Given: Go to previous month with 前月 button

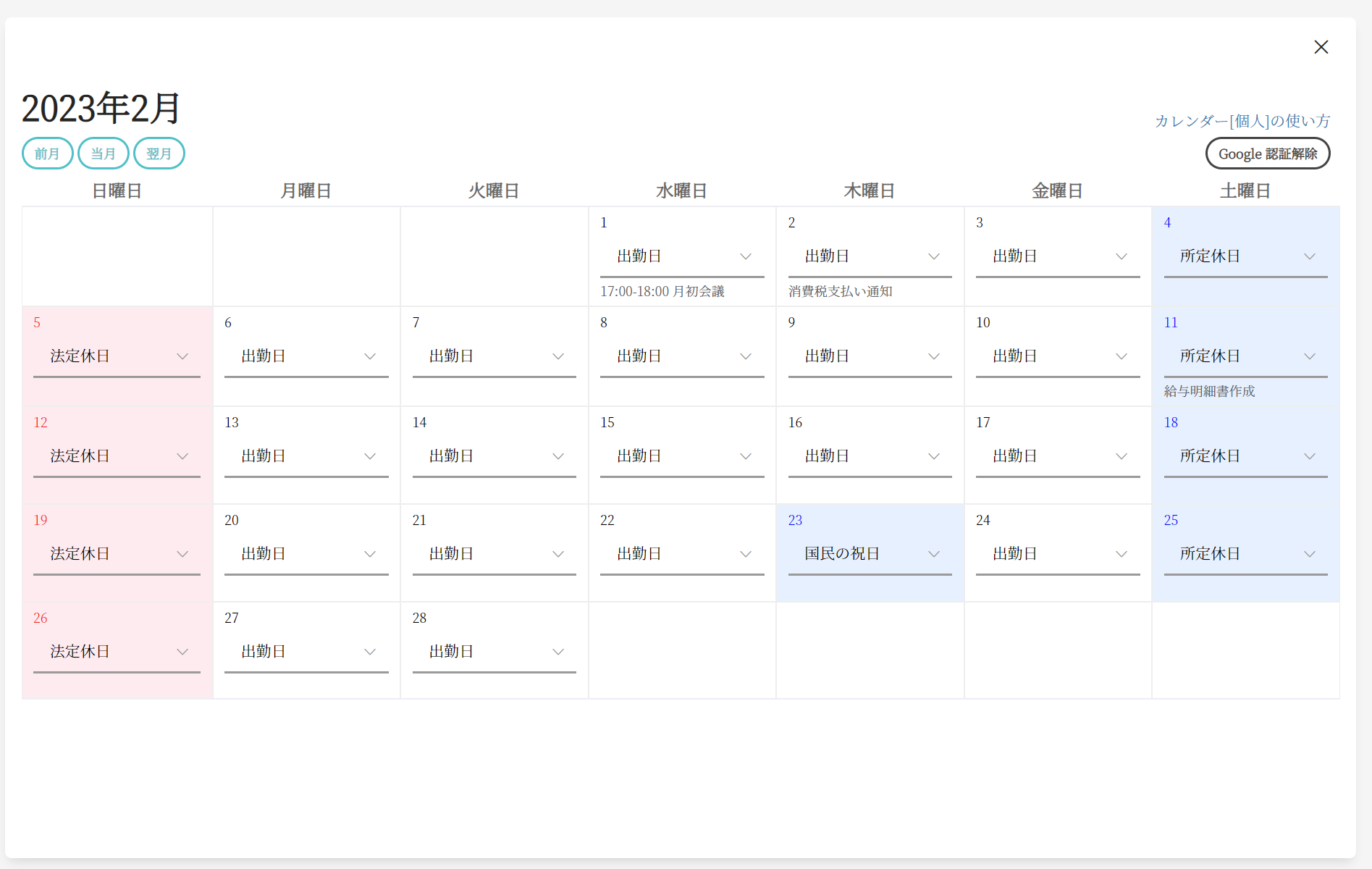Looking at the screenshot, I should tap(47, 154).
